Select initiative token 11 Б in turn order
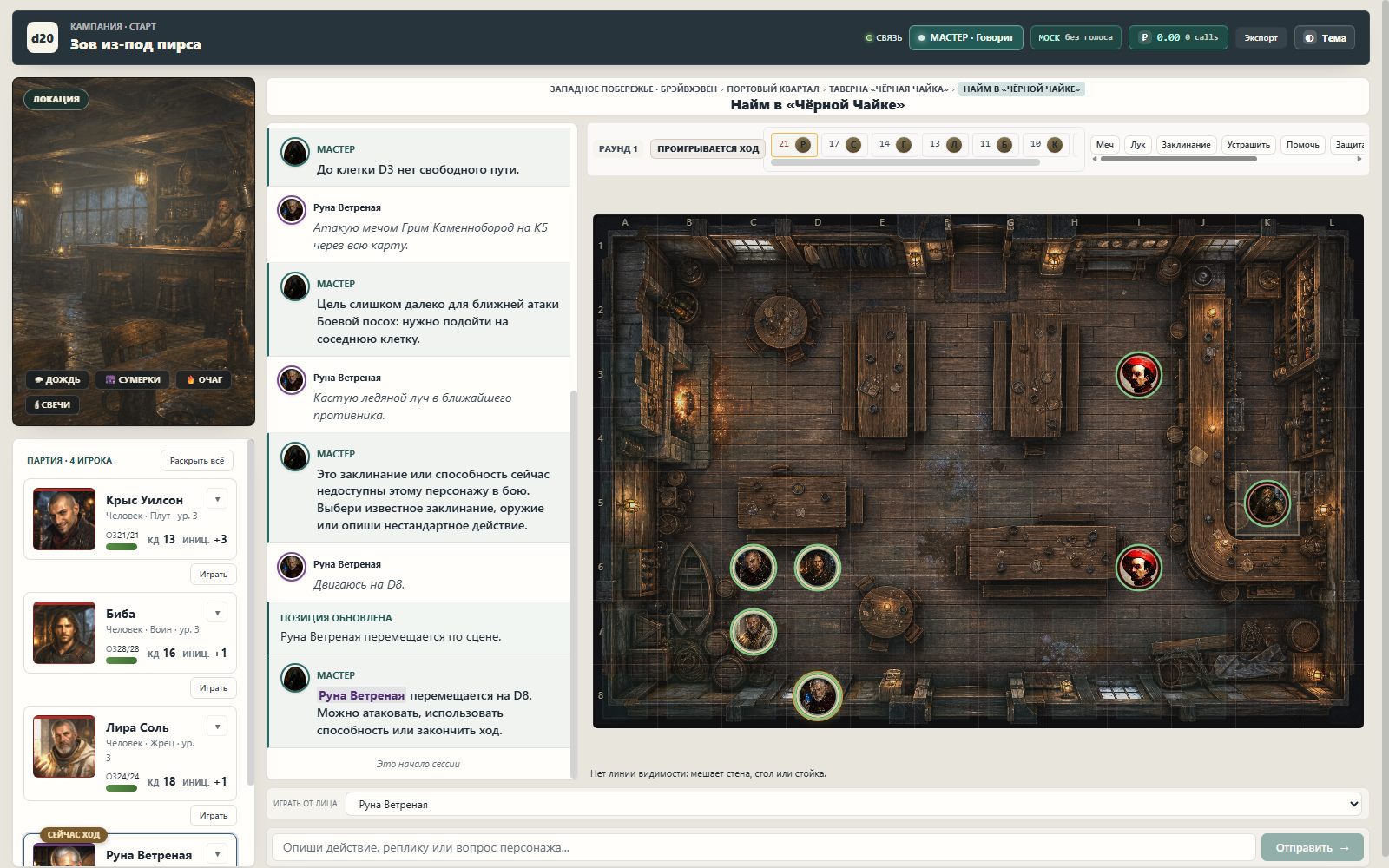 tap(995, 144)
